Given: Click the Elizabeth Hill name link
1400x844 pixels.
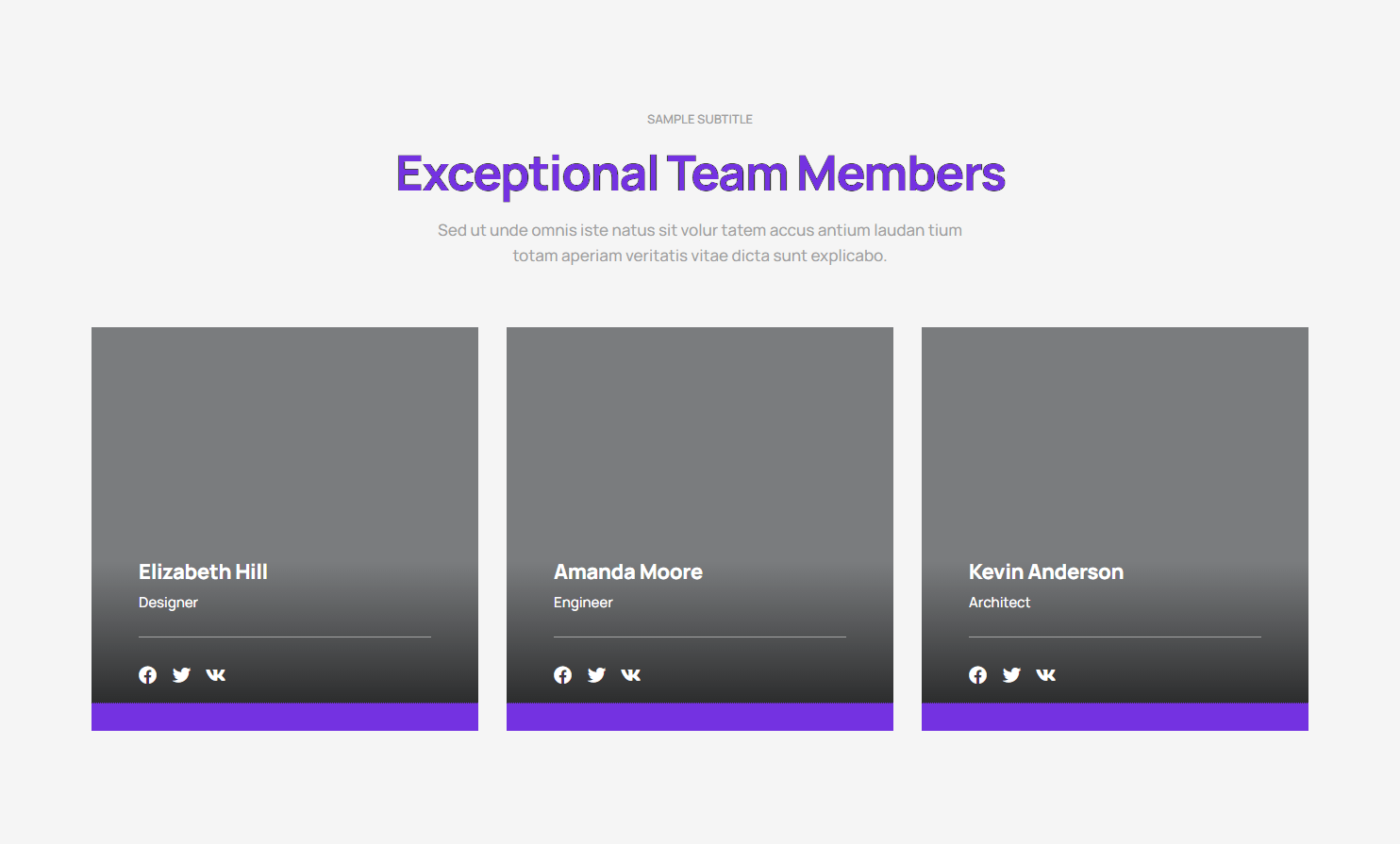Looking at the screenshot, I should tap(203, 572).
